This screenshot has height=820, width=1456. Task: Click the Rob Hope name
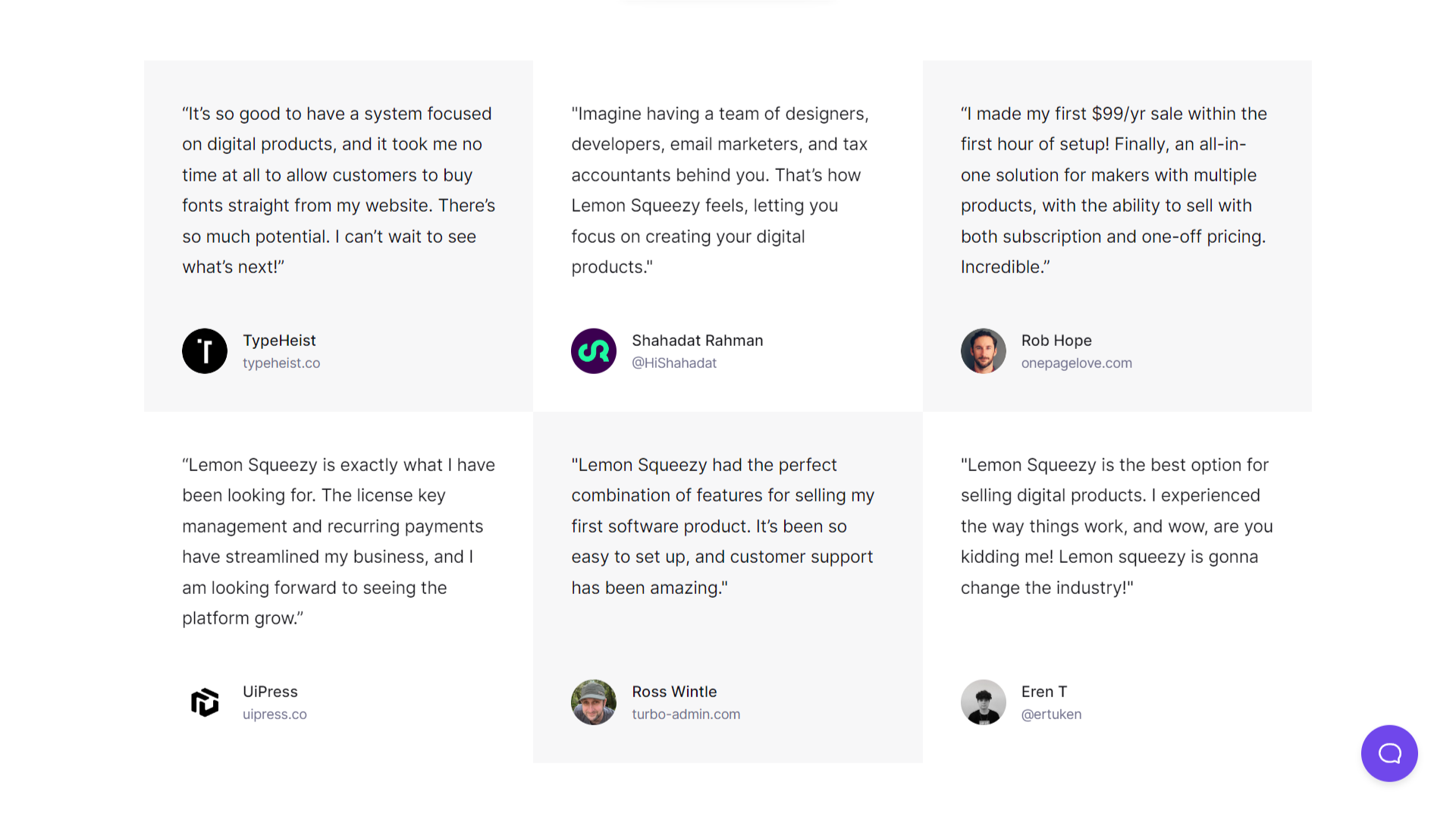pyautogui.click(x=1056, y=341)
